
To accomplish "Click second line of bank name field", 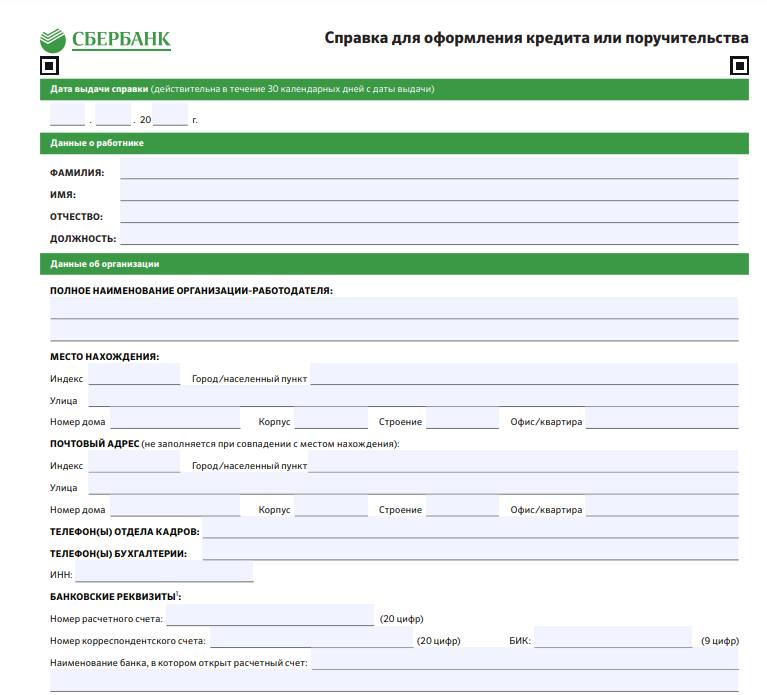I will (394, 681).
